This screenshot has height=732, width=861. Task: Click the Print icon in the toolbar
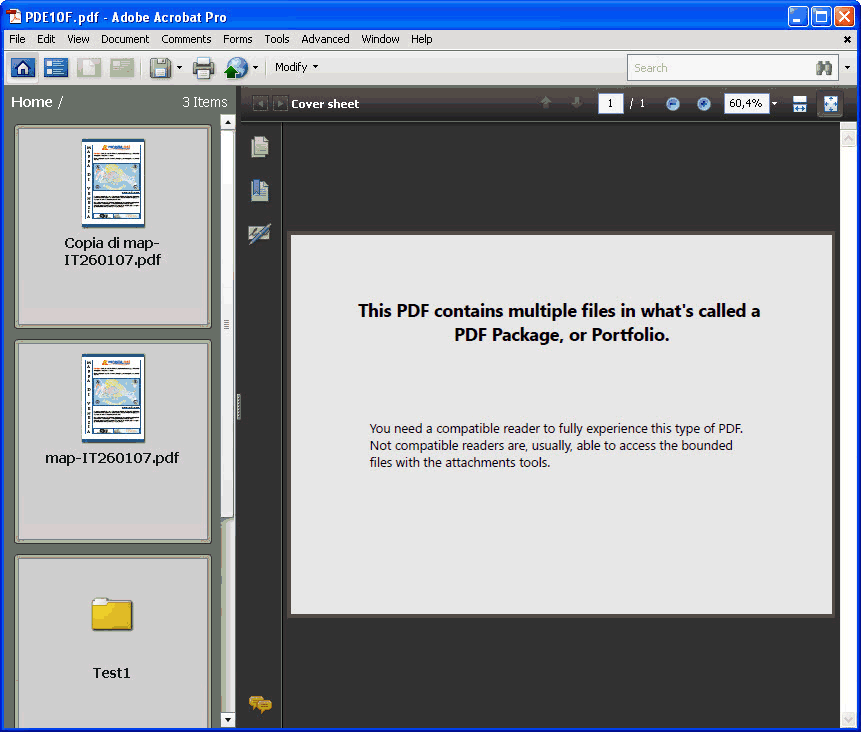point(203,68)
